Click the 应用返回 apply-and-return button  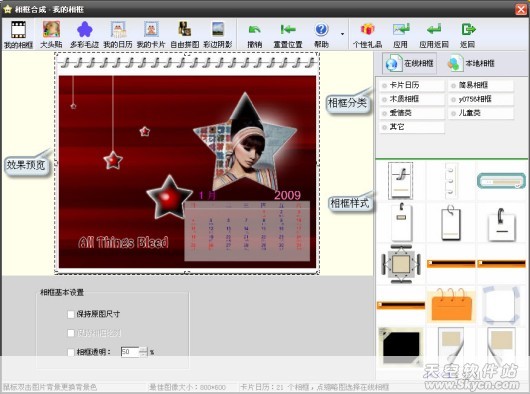[x=434, y=34]
